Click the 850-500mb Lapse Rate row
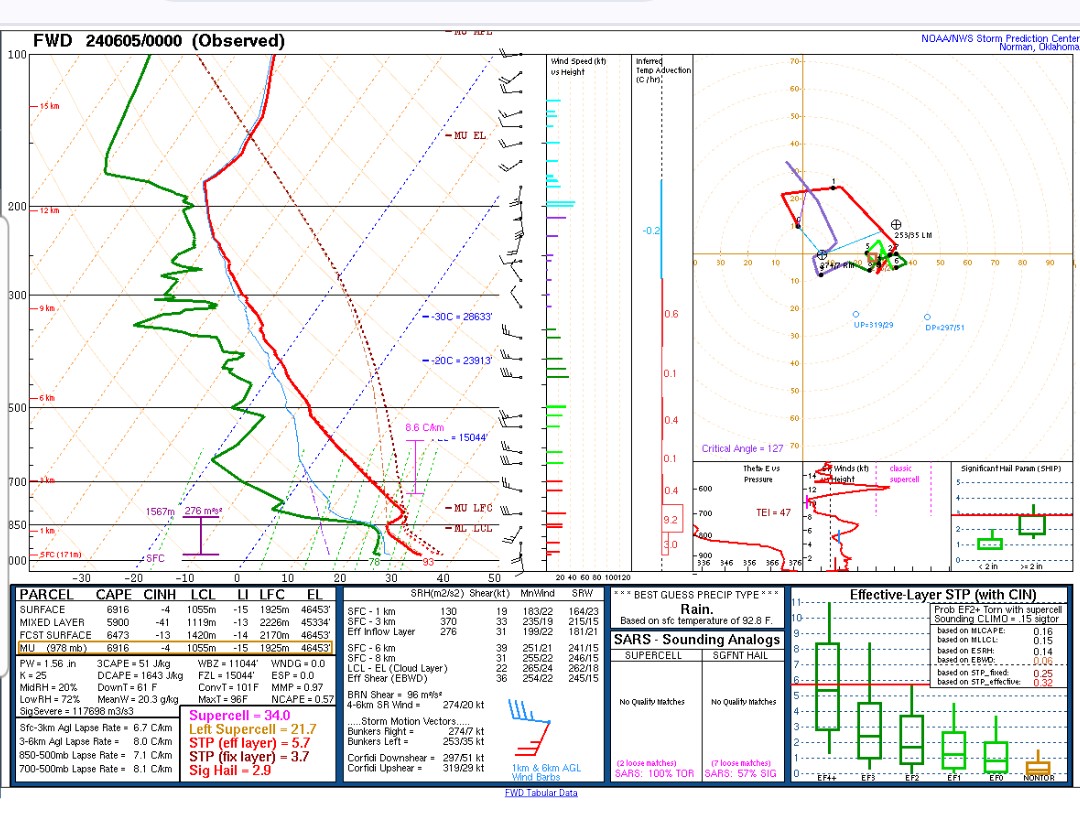1080x824 pixels. pyautogui.click(x=96, y=755)
